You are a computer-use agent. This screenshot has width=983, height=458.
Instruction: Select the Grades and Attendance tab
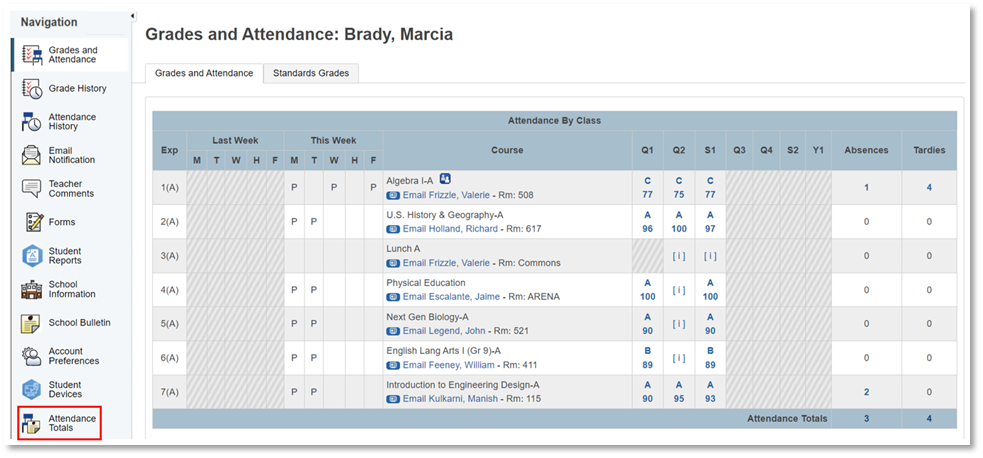click(204, 73)
